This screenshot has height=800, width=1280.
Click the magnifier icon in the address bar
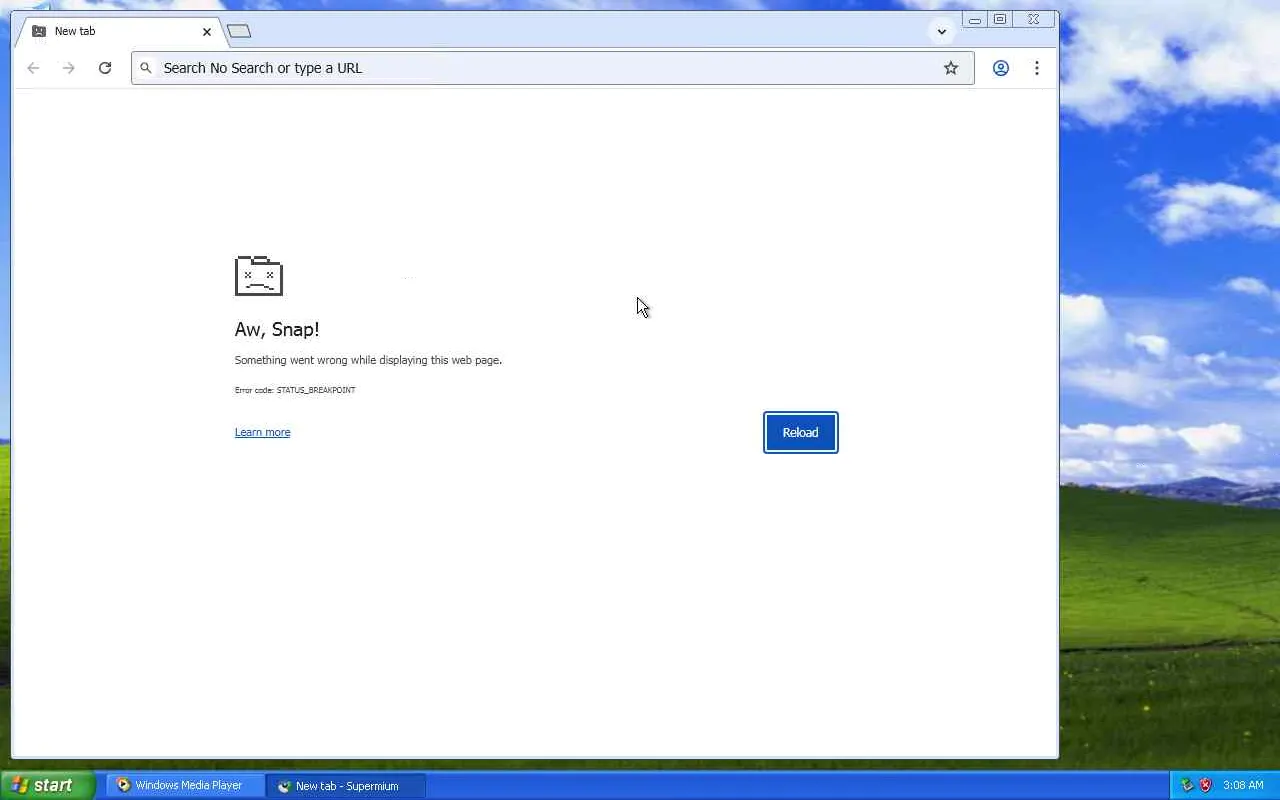[146, 68]
